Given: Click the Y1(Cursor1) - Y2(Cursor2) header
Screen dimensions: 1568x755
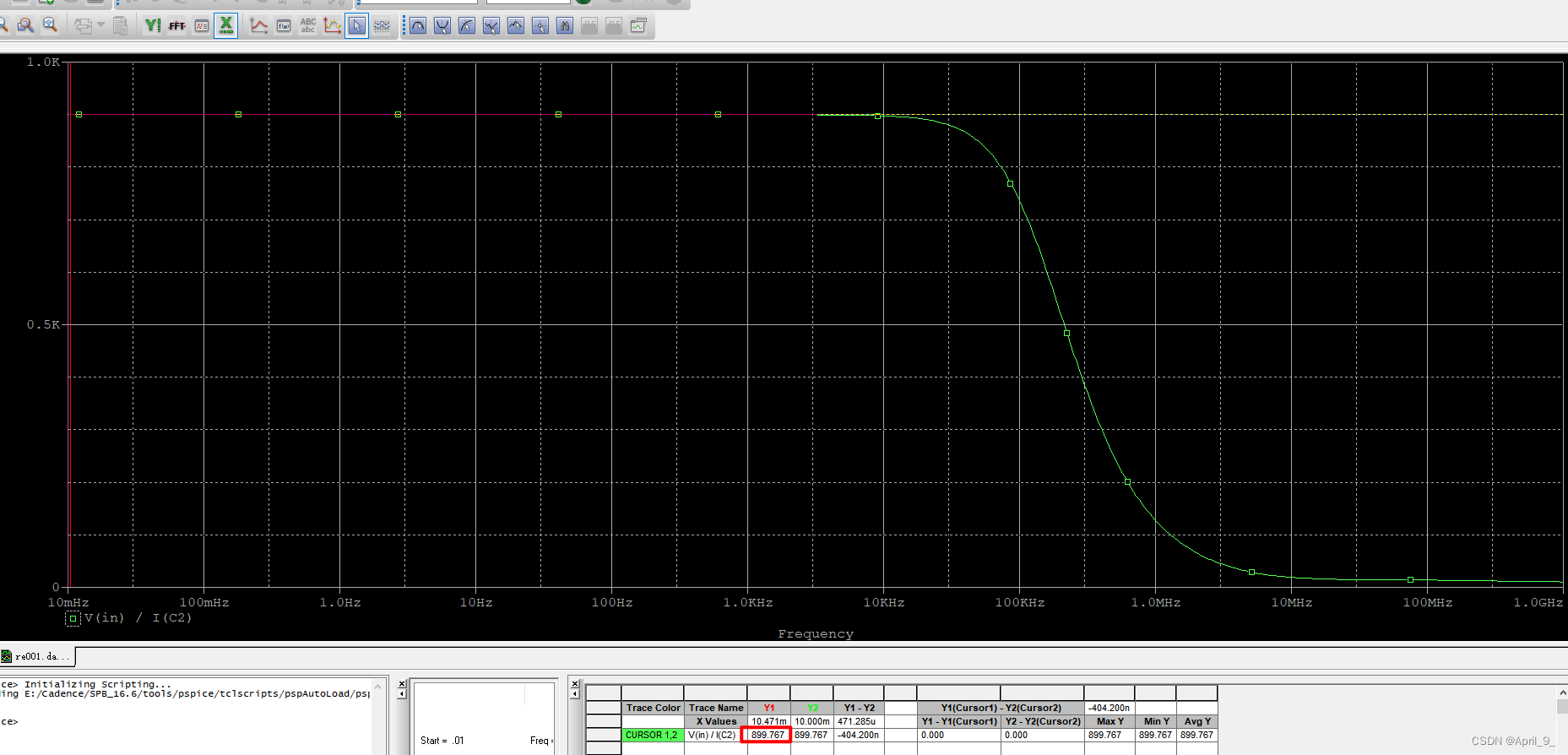Looking at the screenshot, I should [x=1001, y=708].
